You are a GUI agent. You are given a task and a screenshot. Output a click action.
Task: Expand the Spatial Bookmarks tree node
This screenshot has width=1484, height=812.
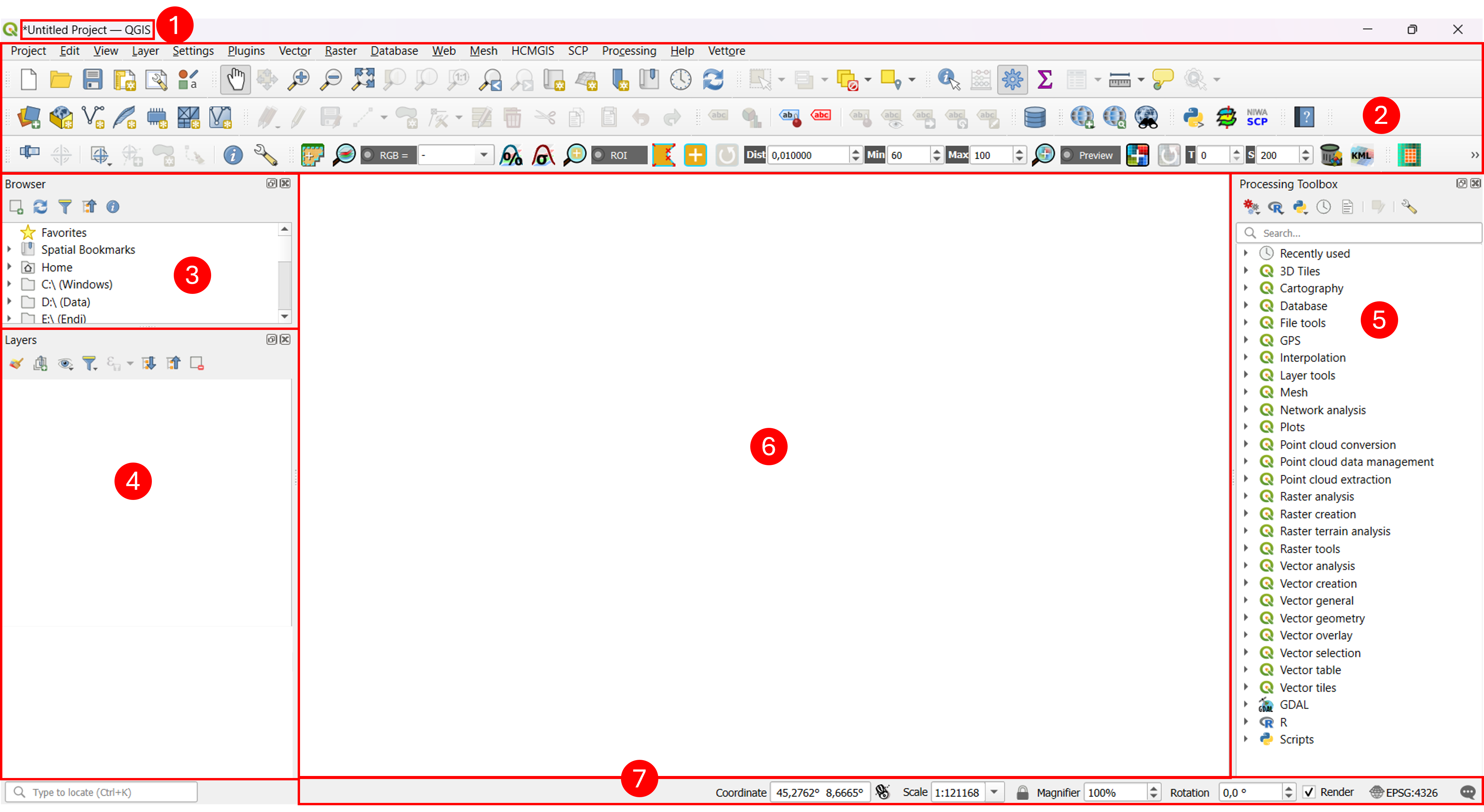(9, 249)
